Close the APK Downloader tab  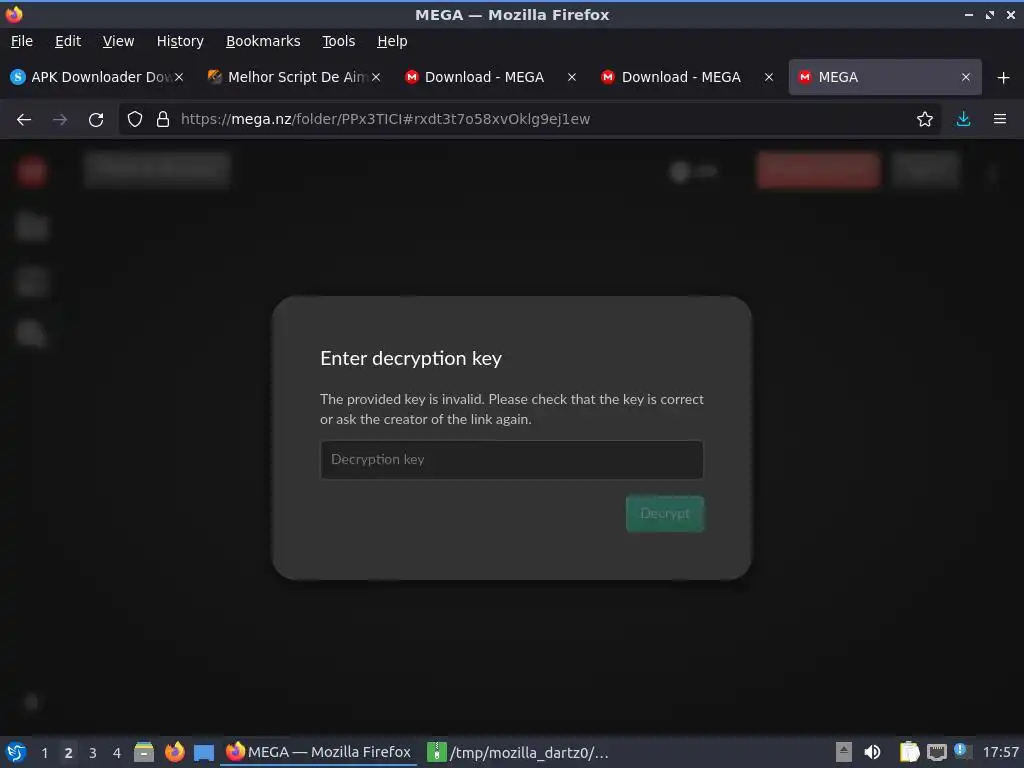(179, 78)
